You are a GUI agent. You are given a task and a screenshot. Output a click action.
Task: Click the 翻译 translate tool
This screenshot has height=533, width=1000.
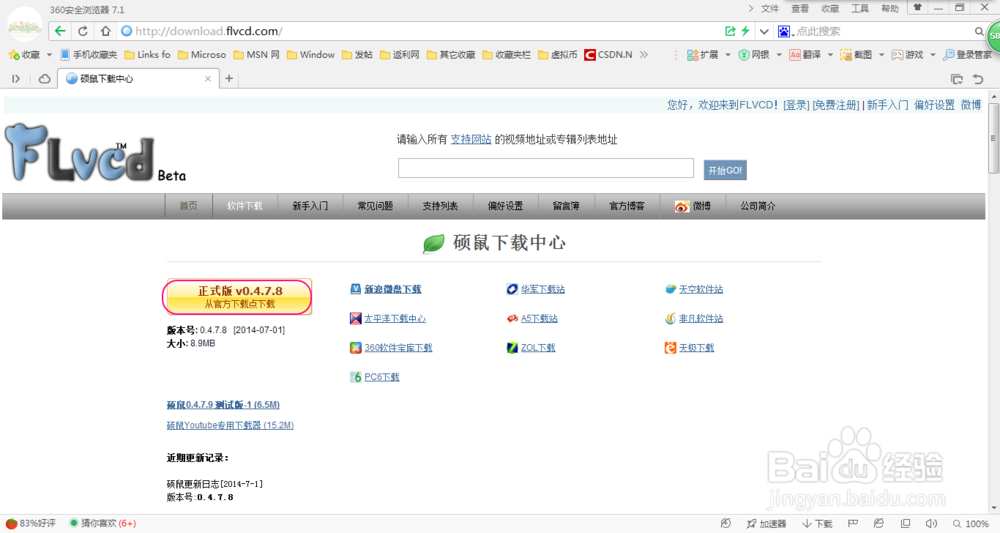point(805,55)
